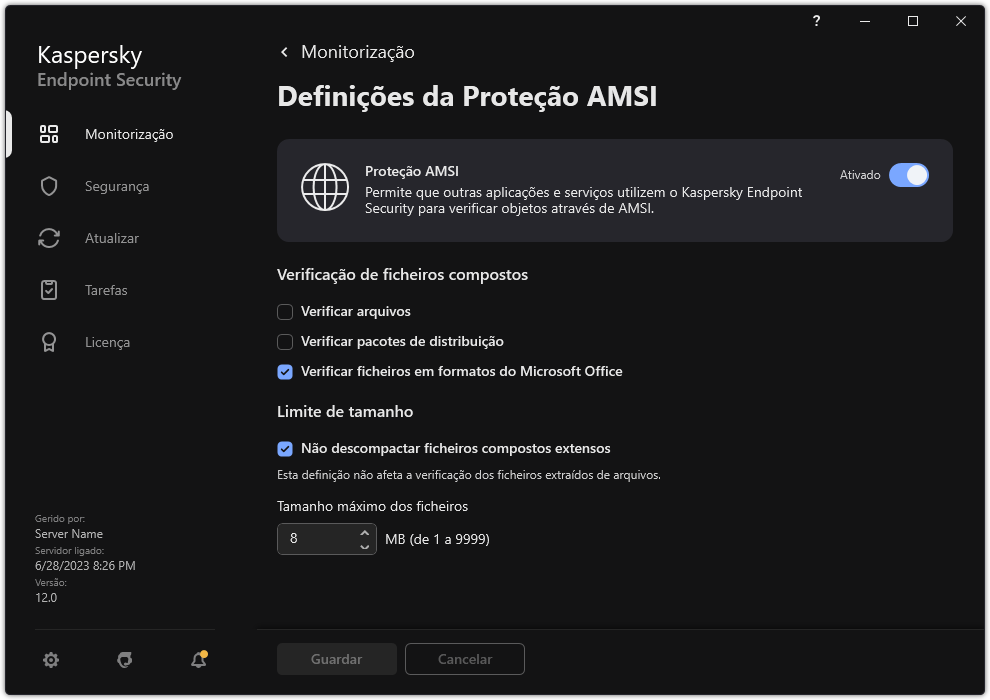Click the support icon at the bottom
This screenshot has width=990, height=700.
pyautogui.click(x=124, y=661)
